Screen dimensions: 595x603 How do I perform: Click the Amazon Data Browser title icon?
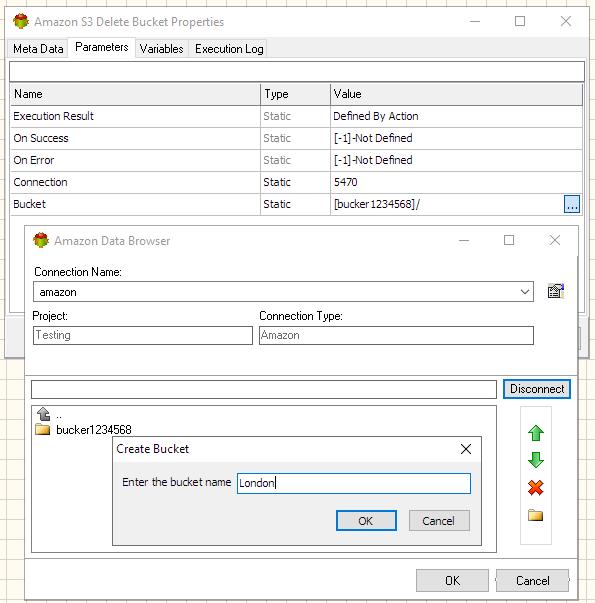pyautogui.click(x=41, y=240)
